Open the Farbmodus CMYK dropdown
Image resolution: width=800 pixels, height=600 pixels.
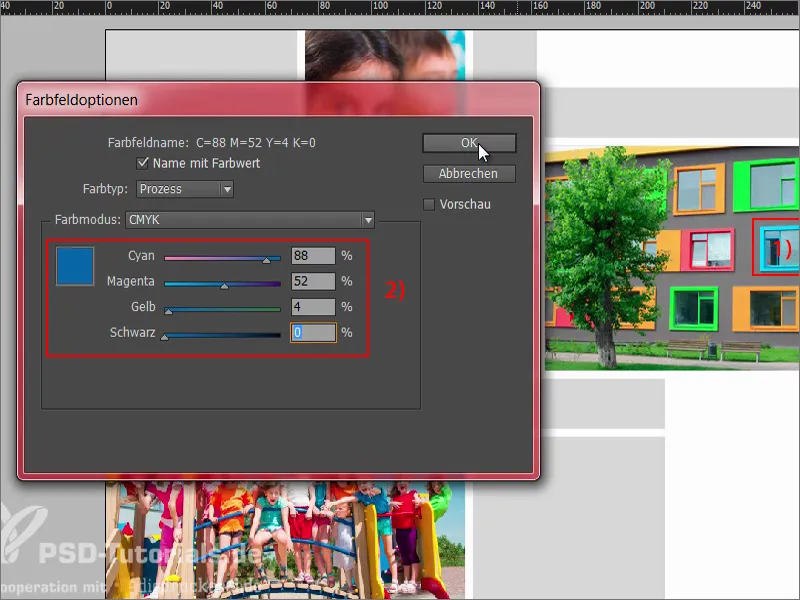[x=250, y=220]
